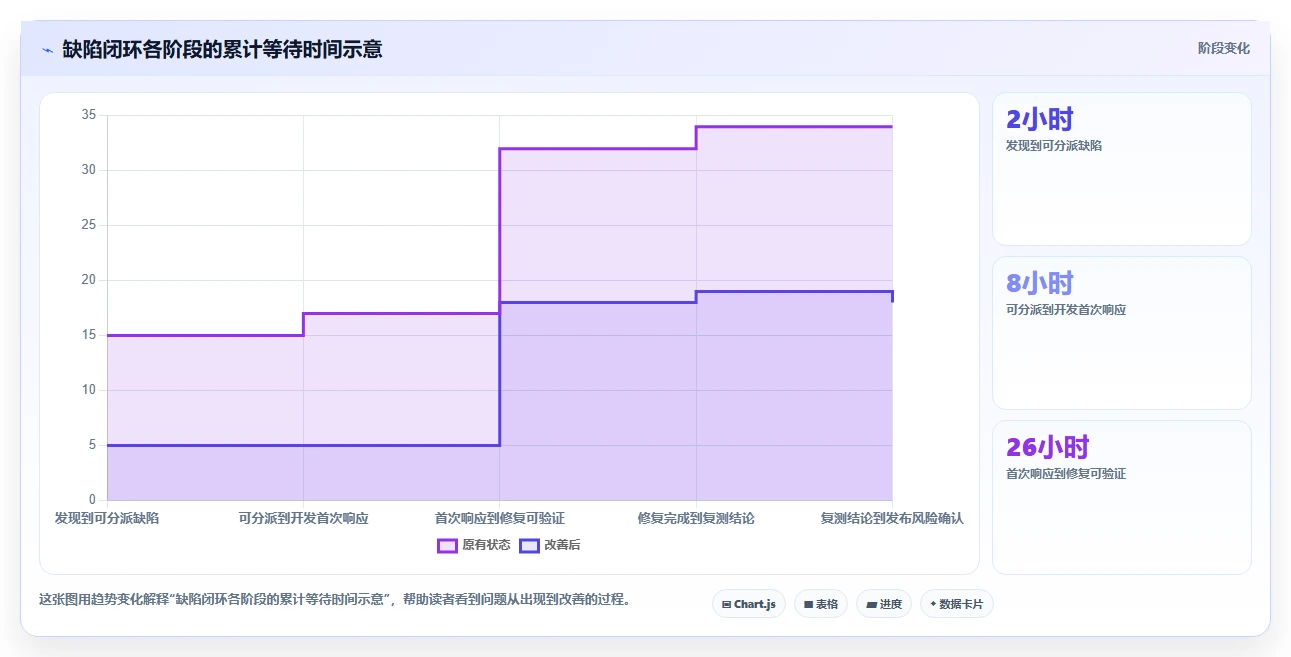The image size is (1291, 657).
Task: Click the title 缺陷闭环各阶段的累计等待时间示意
Action: [x=222, y=49]
